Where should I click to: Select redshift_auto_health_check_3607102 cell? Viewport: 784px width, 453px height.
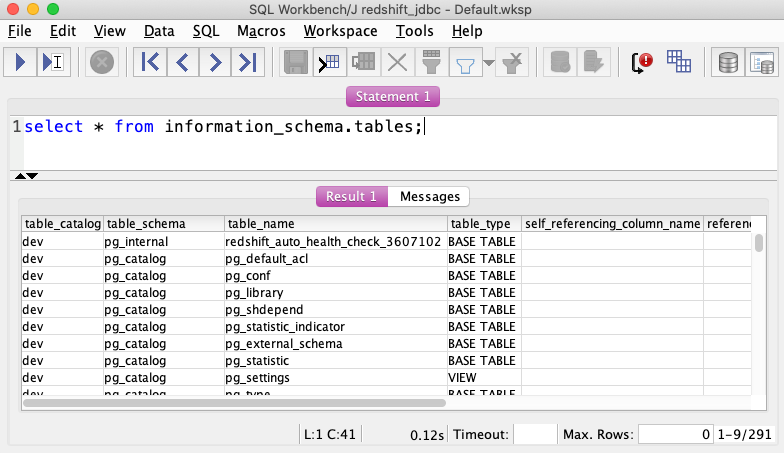tap(336, 242)
